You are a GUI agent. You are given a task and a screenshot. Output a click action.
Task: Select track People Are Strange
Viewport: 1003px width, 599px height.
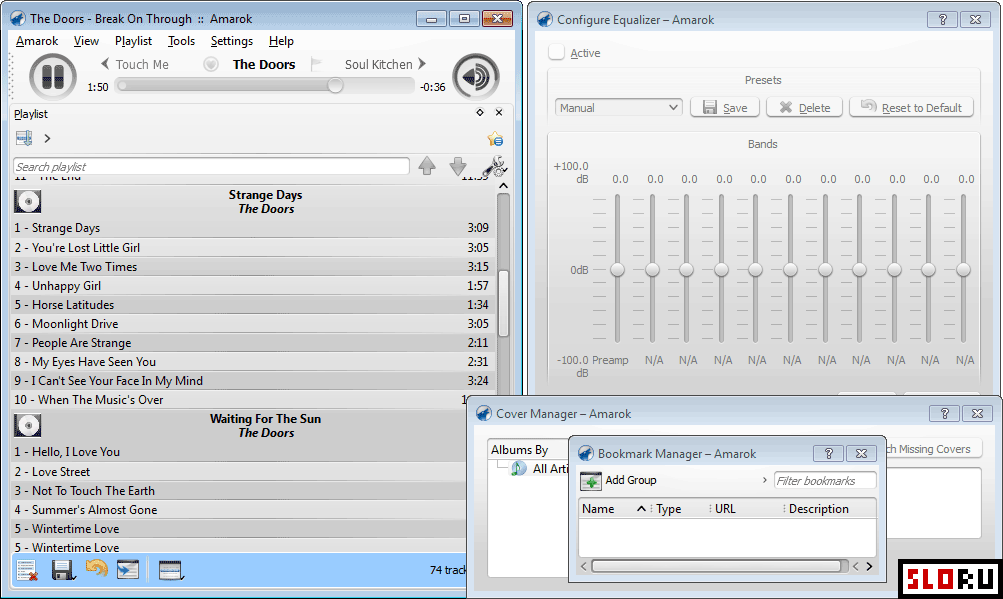pyautogui.click(x=252, y=343)
